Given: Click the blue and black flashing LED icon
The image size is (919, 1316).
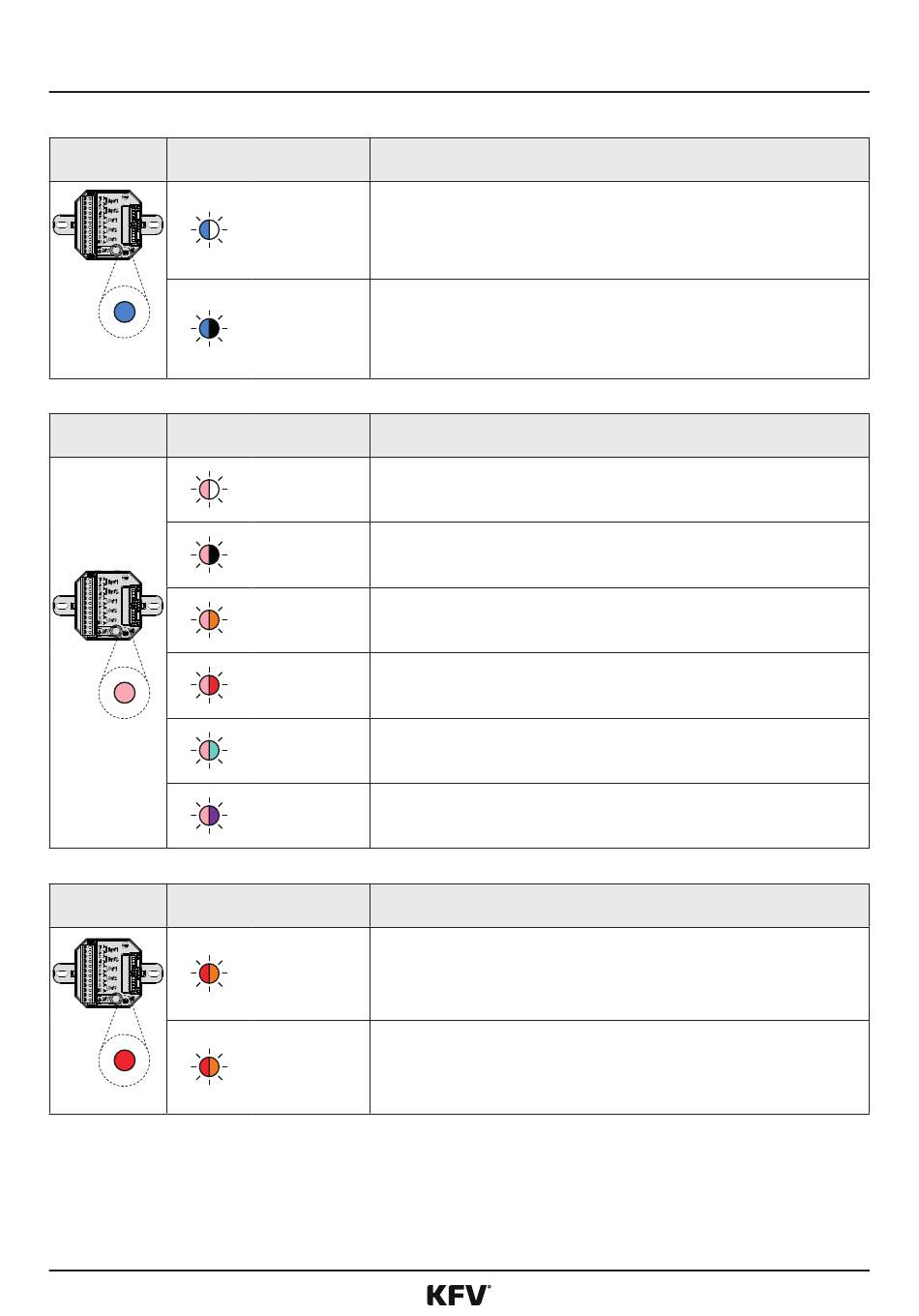Looking at the screenshot, I should click(209, 329).
